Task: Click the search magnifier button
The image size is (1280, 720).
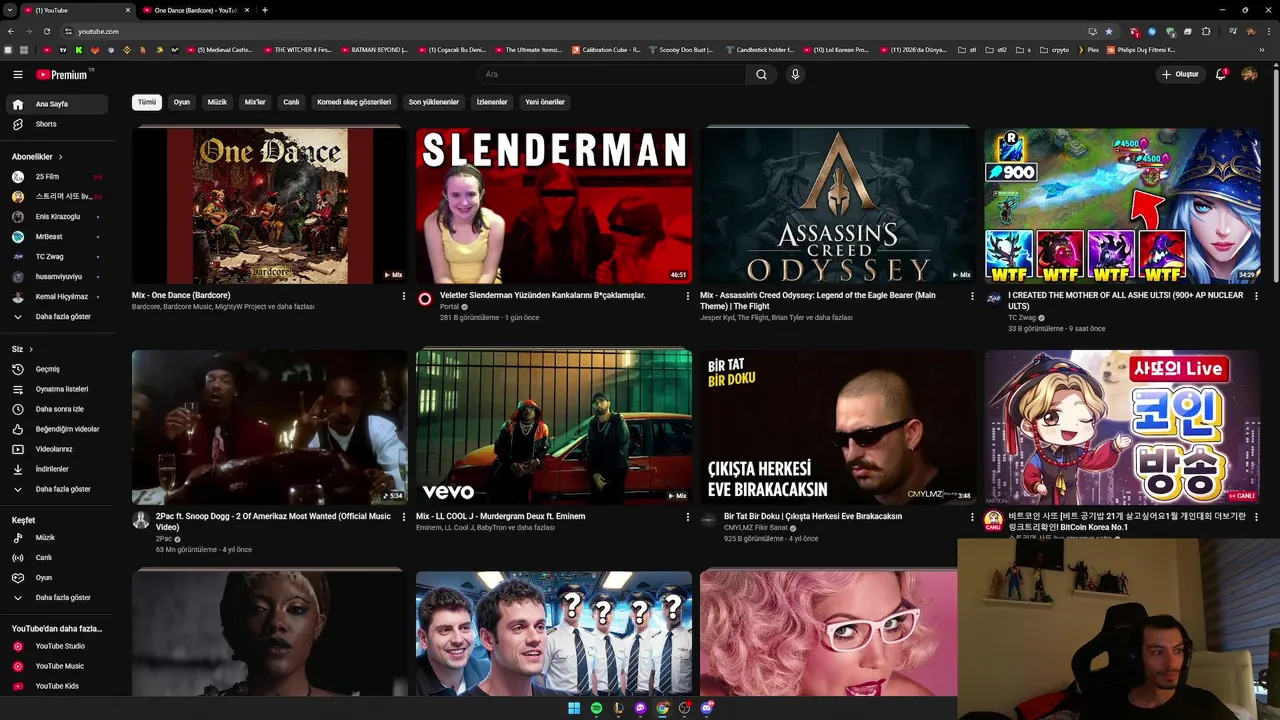Action: (761, 74)
